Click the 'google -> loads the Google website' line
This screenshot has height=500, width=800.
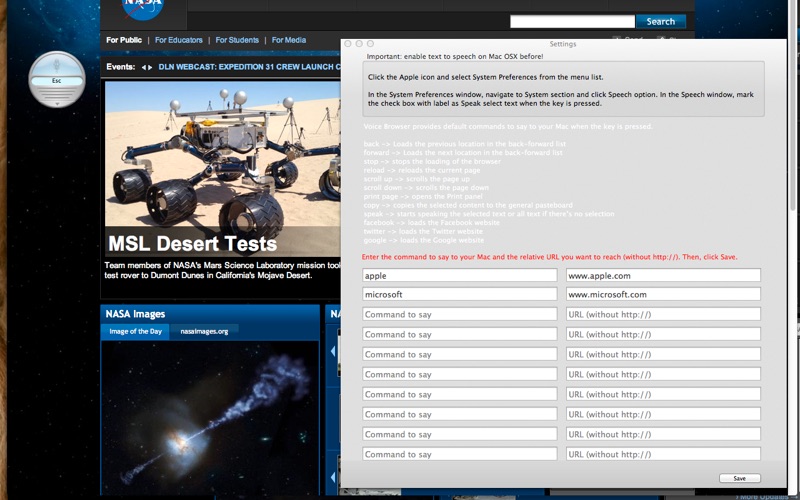click(x=424, y=240)
